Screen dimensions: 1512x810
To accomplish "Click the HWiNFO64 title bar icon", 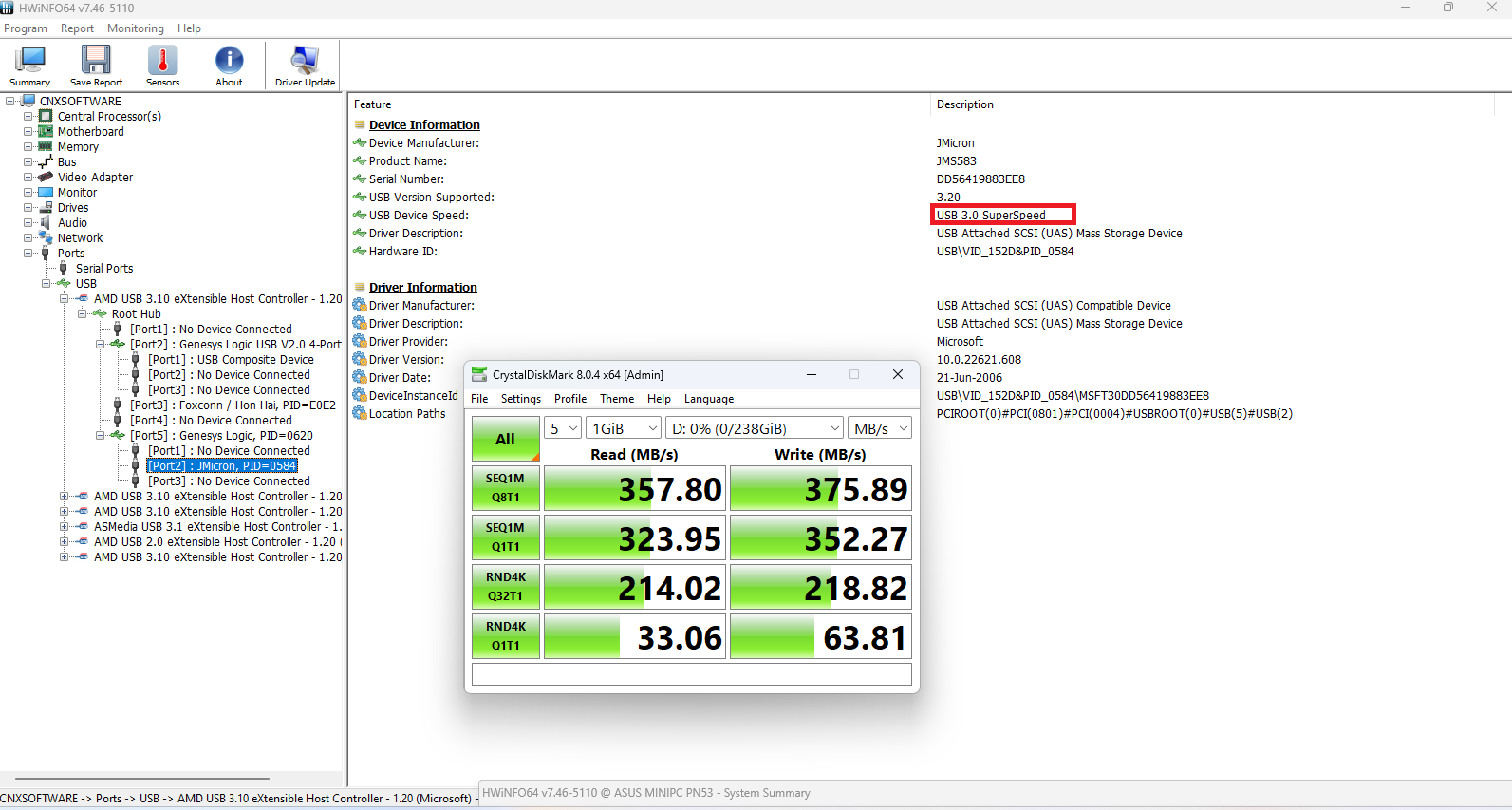I will point(8,8).
